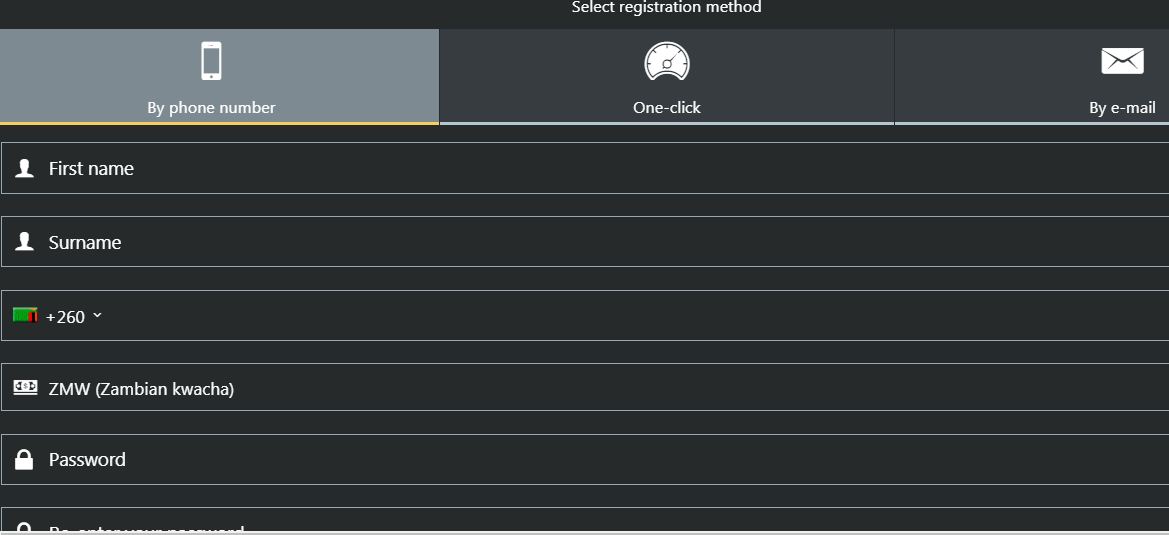Image resolution: width=1169 pixels, height=535 pixels.
Task: Focus the Password input field
Action: point(585,460)
